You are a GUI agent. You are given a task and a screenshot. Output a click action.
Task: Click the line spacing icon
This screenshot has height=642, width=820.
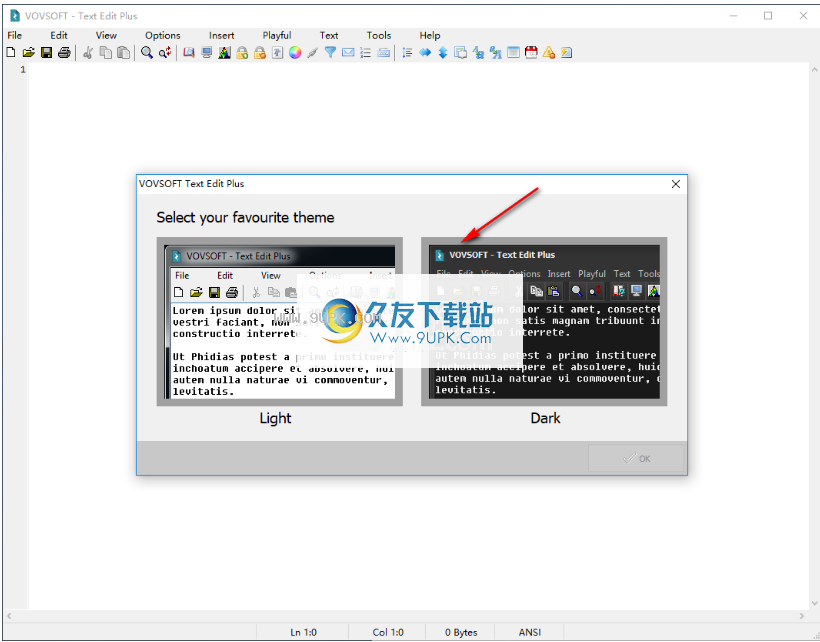[407, 52]
